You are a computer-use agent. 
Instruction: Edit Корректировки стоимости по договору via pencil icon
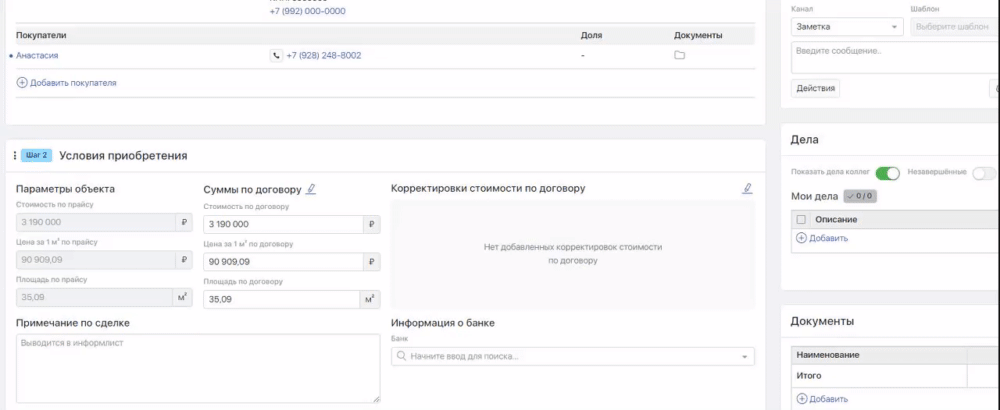pyautogui.click(x=747, y=188)
